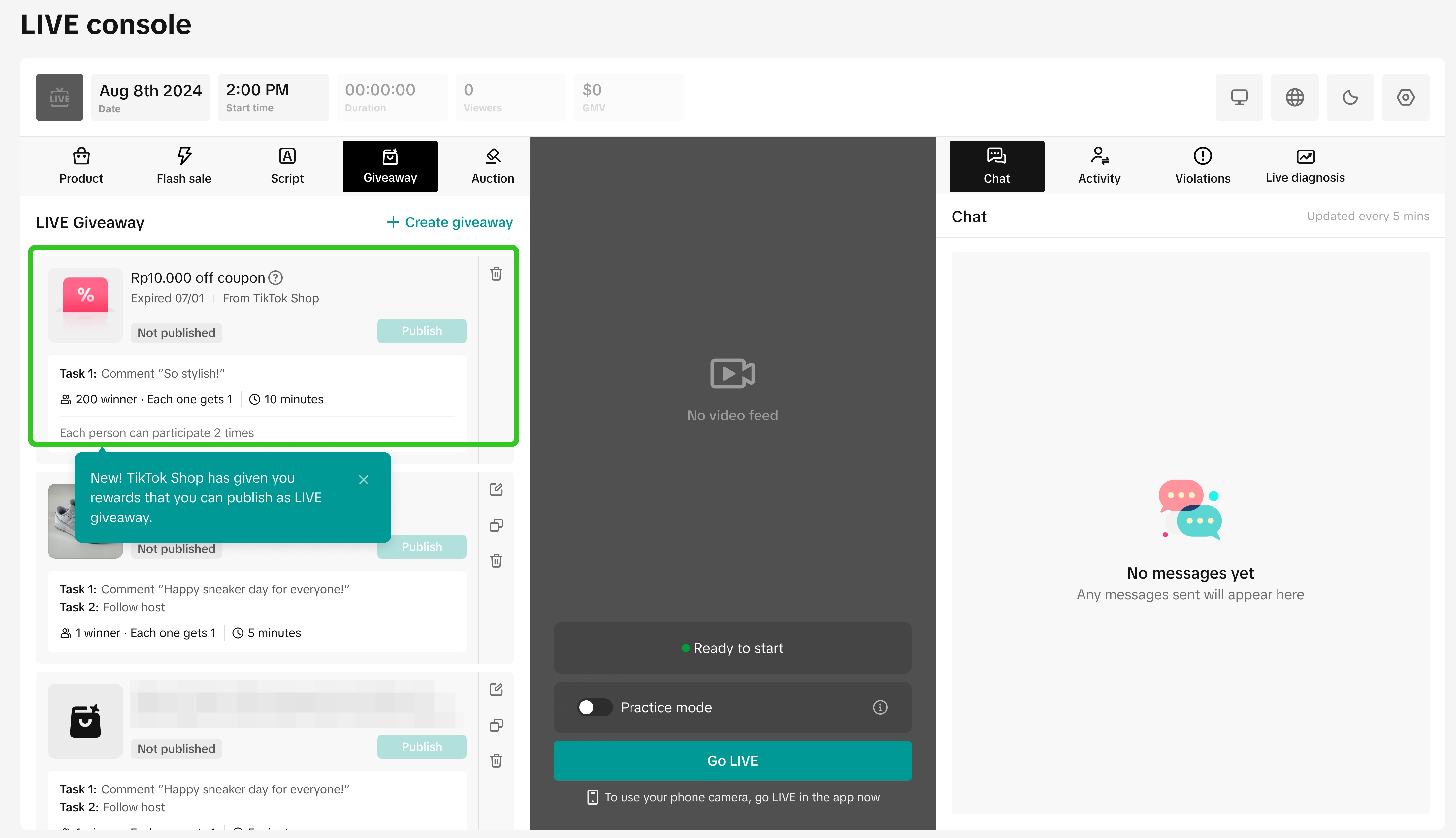Click Practice mode info icon

(880, 707)
